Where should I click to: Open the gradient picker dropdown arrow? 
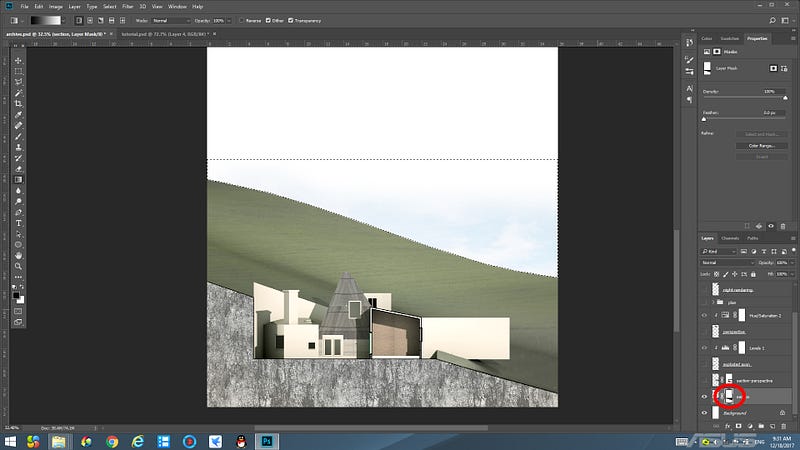point(63,20)
